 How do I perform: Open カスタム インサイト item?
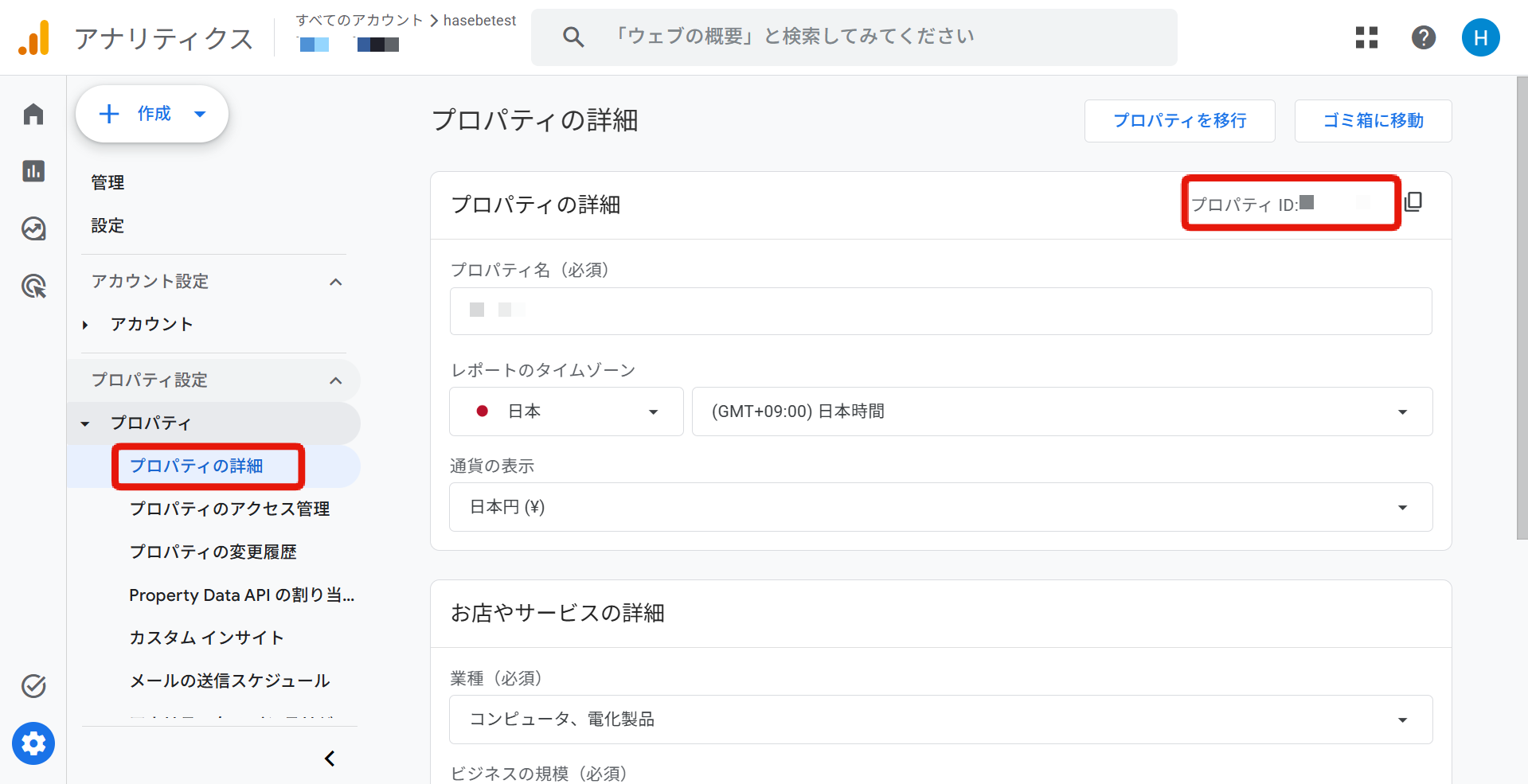click(x=206, y=638)
